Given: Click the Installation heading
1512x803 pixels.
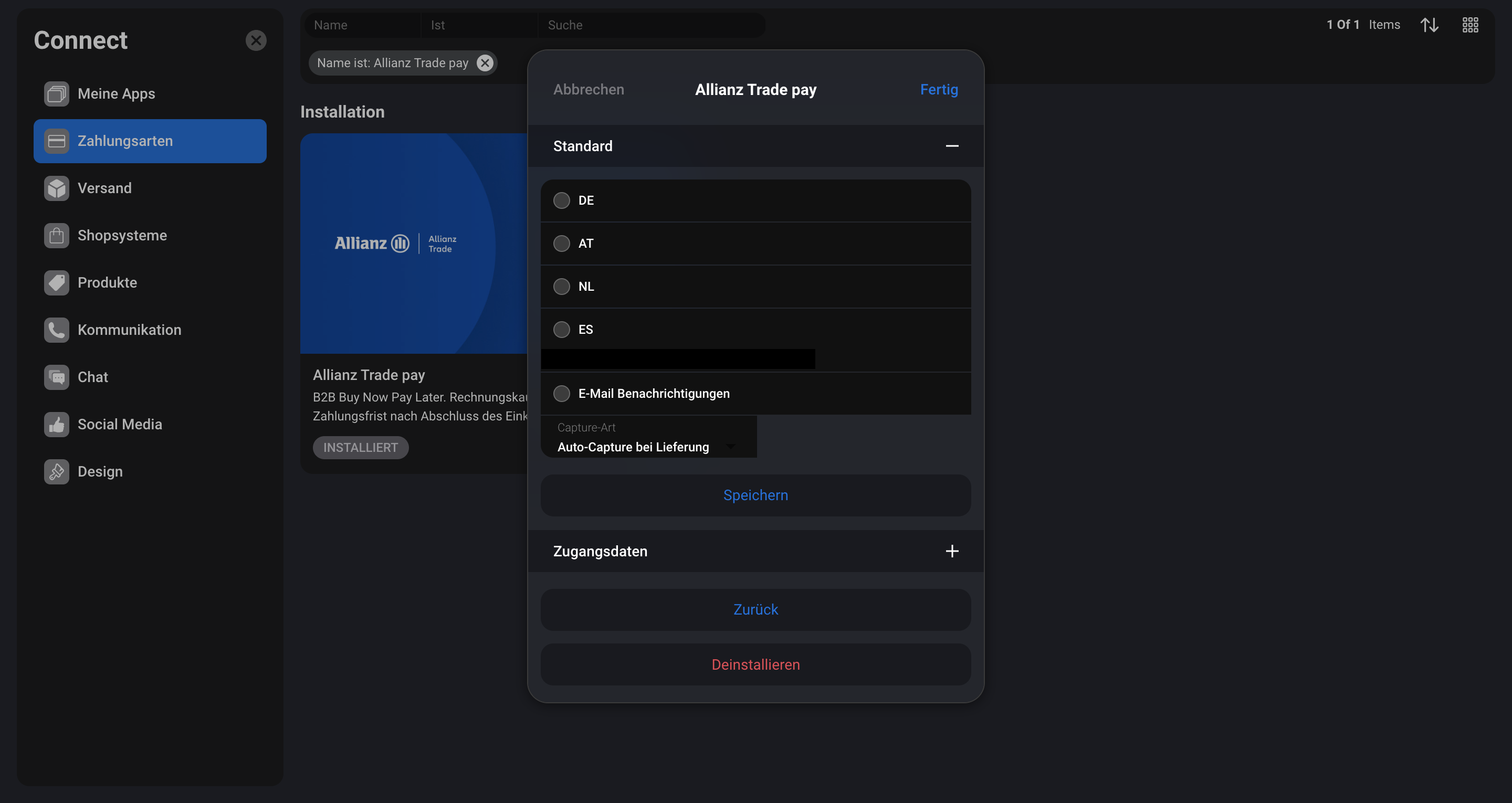Looking at the screenshot, I should 343,112.
